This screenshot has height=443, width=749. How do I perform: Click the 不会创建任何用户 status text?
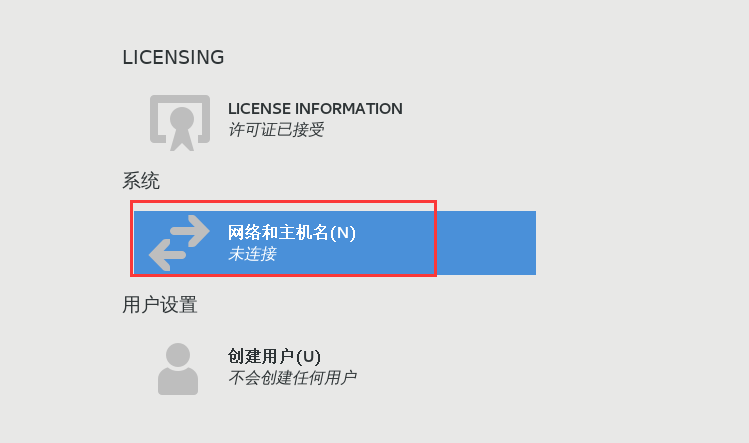(x=292, y=378)
